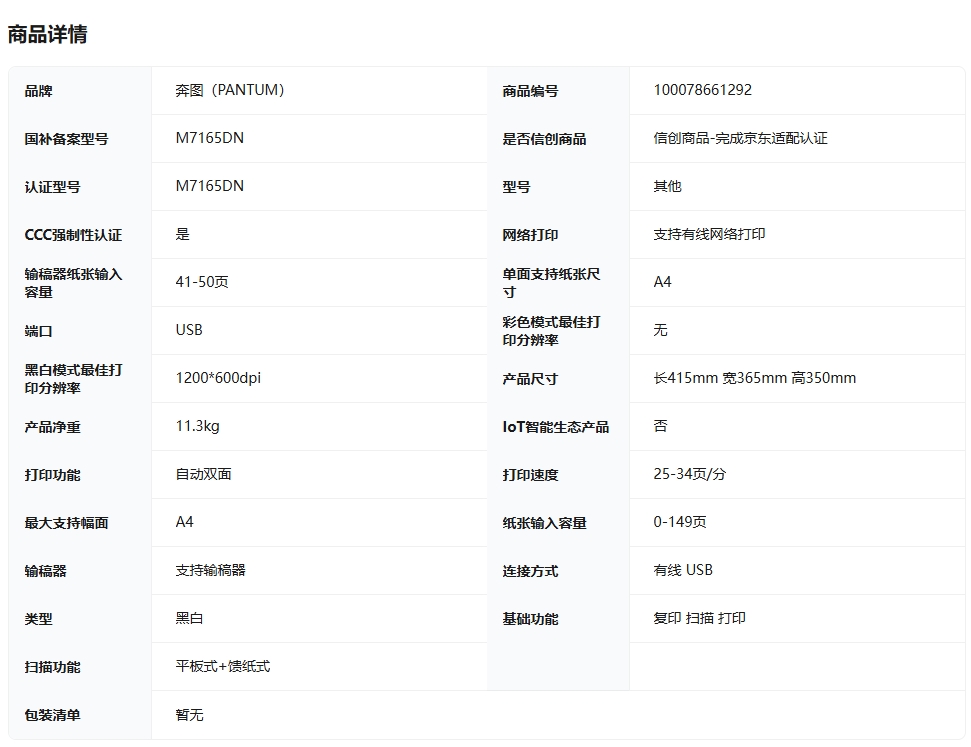The image size is (971, 747).
Task: Click the 支持有线网络打印 network printing value
Action: tap(709, 234)
